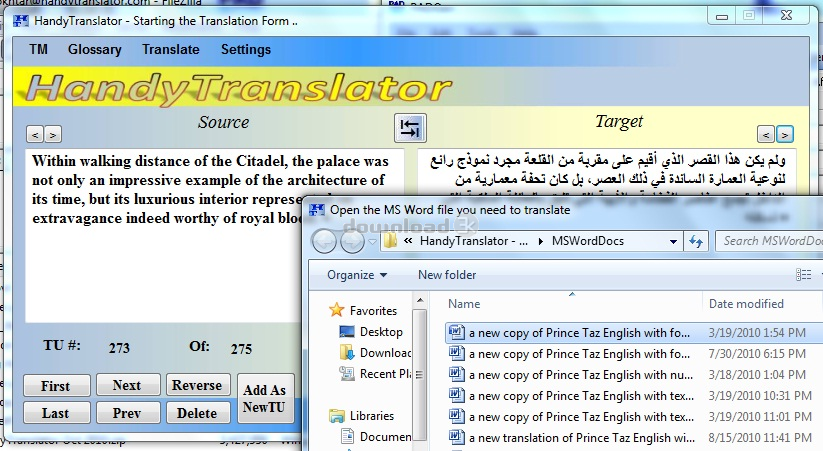Change the view via views icon
This screenshot has width=823, height=451.
click(x=804, y=275)
